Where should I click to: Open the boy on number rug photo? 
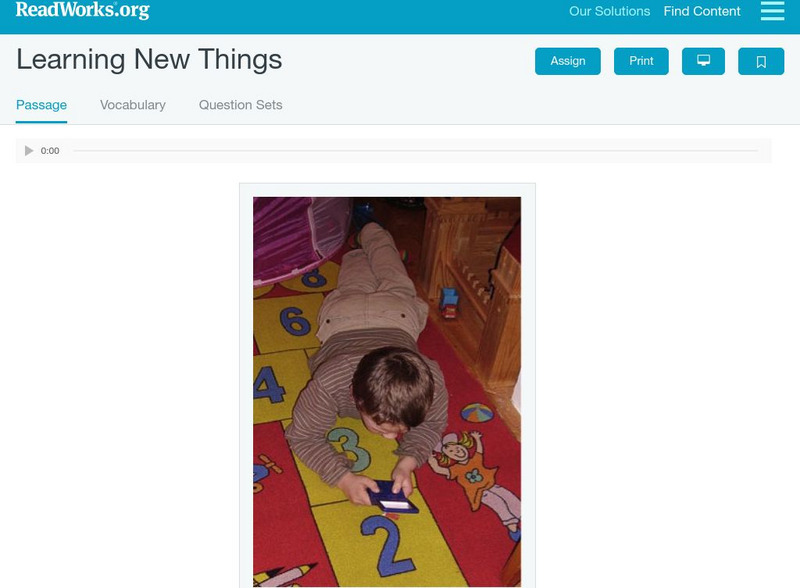point(387,392)
